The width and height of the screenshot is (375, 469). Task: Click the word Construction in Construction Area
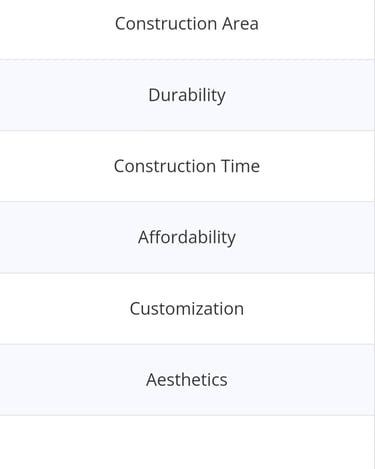click(166, 24)
